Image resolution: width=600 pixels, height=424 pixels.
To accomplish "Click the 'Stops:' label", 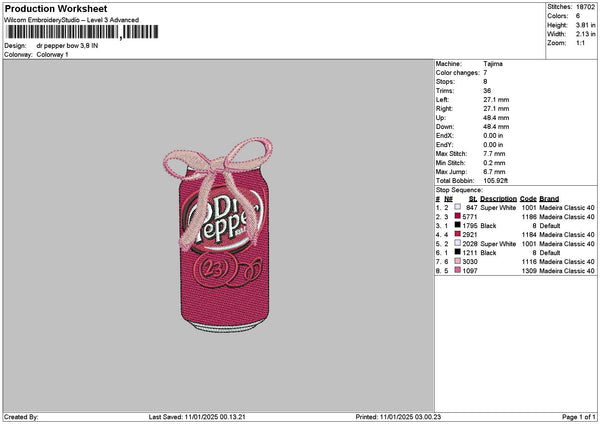I will (445, 82).
